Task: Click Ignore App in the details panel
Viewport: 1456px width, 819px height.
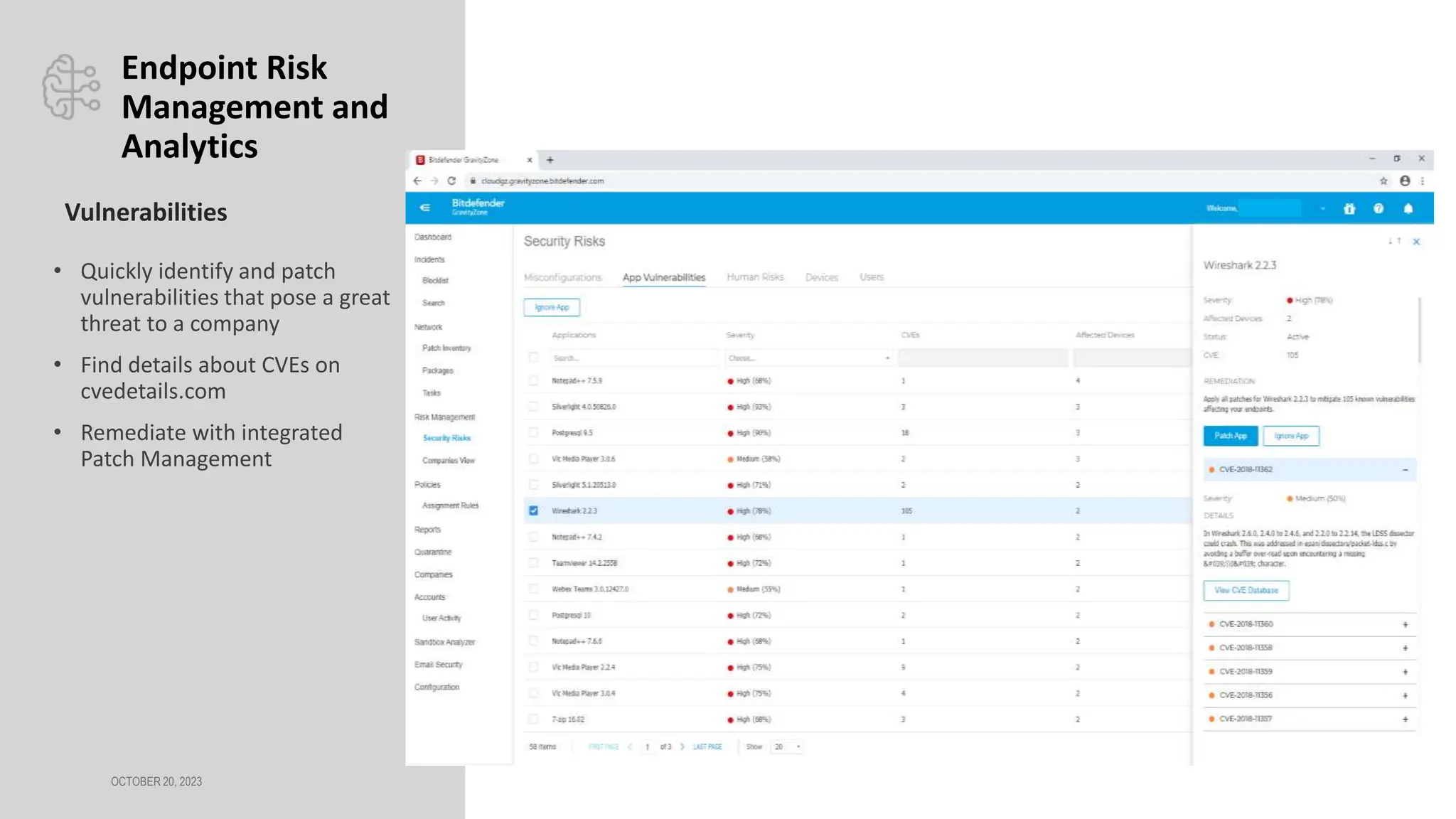Action: click(x=1291, y=436)
